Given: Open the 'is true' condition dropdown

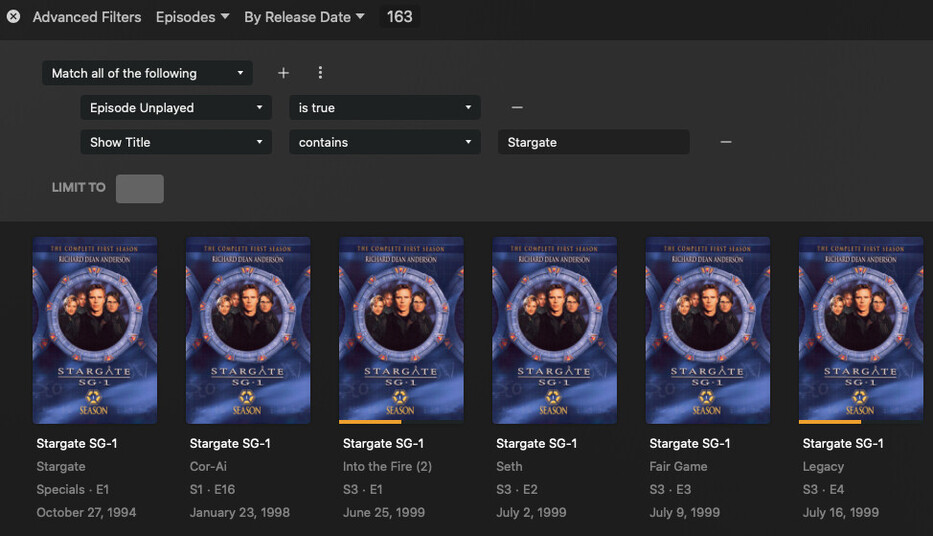Looking at the screenshot, I should [x=385, y=108].
